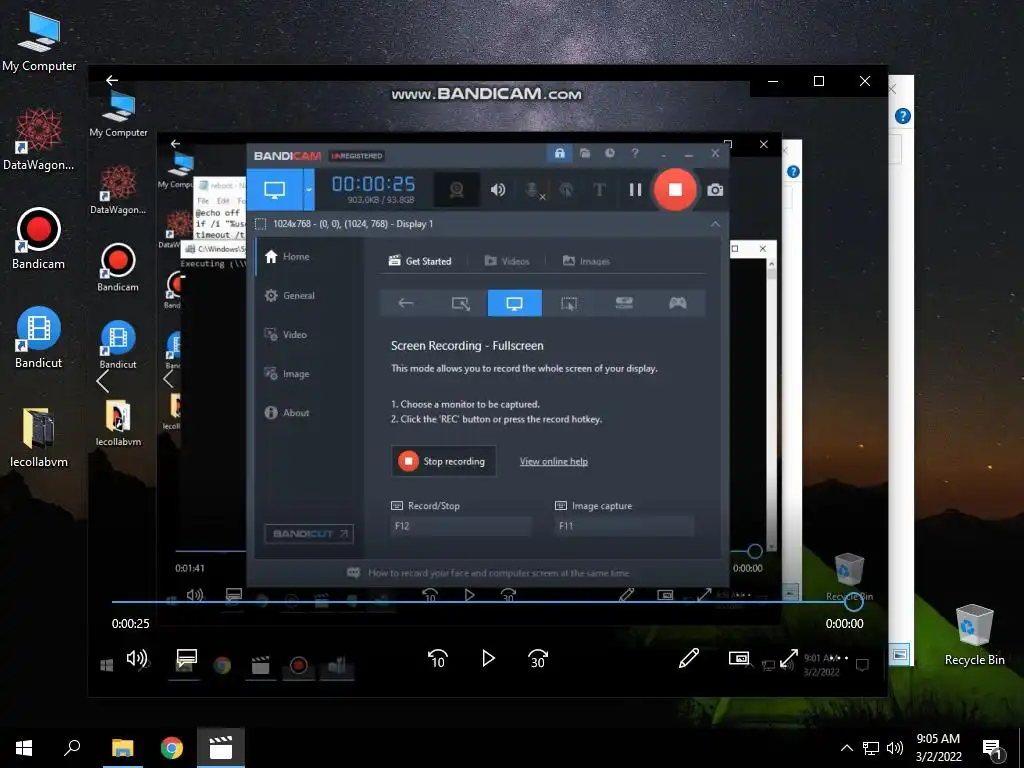The width and height of the screenshot is (1024, 768).
Task: Click the Image capture hotkey field showing F11
Action: coord(624,526)
